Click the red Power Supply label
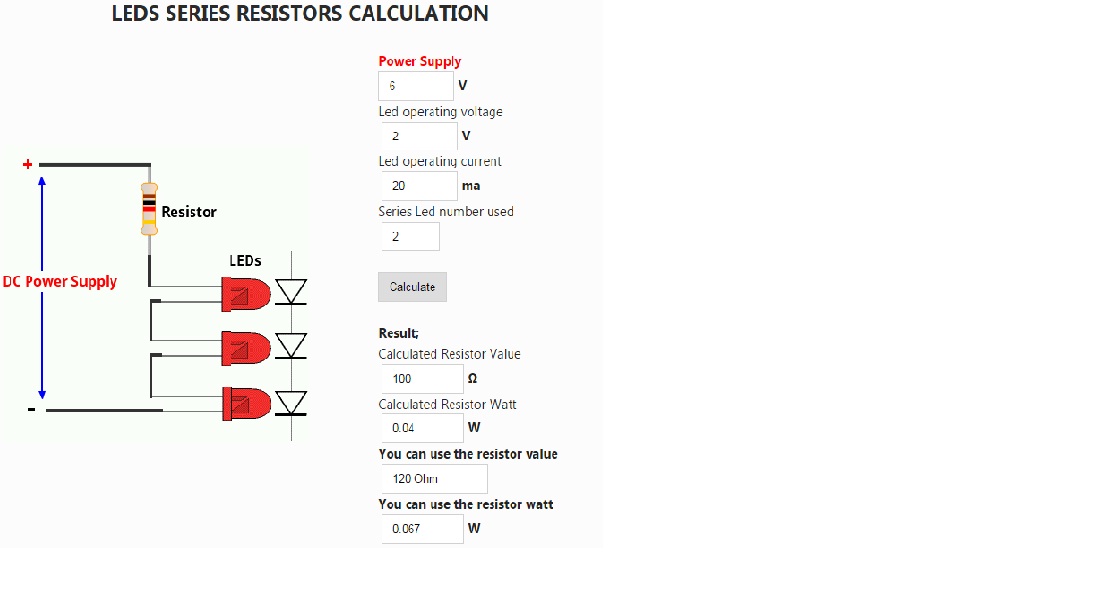The image size is (1093, 615). 420,61
